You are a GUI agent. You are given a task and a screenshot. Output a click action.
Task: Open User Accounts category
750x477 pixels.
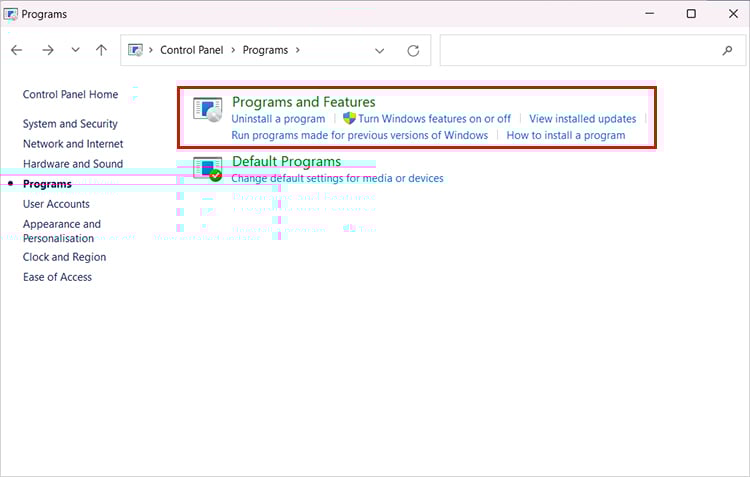click(56, 204)
